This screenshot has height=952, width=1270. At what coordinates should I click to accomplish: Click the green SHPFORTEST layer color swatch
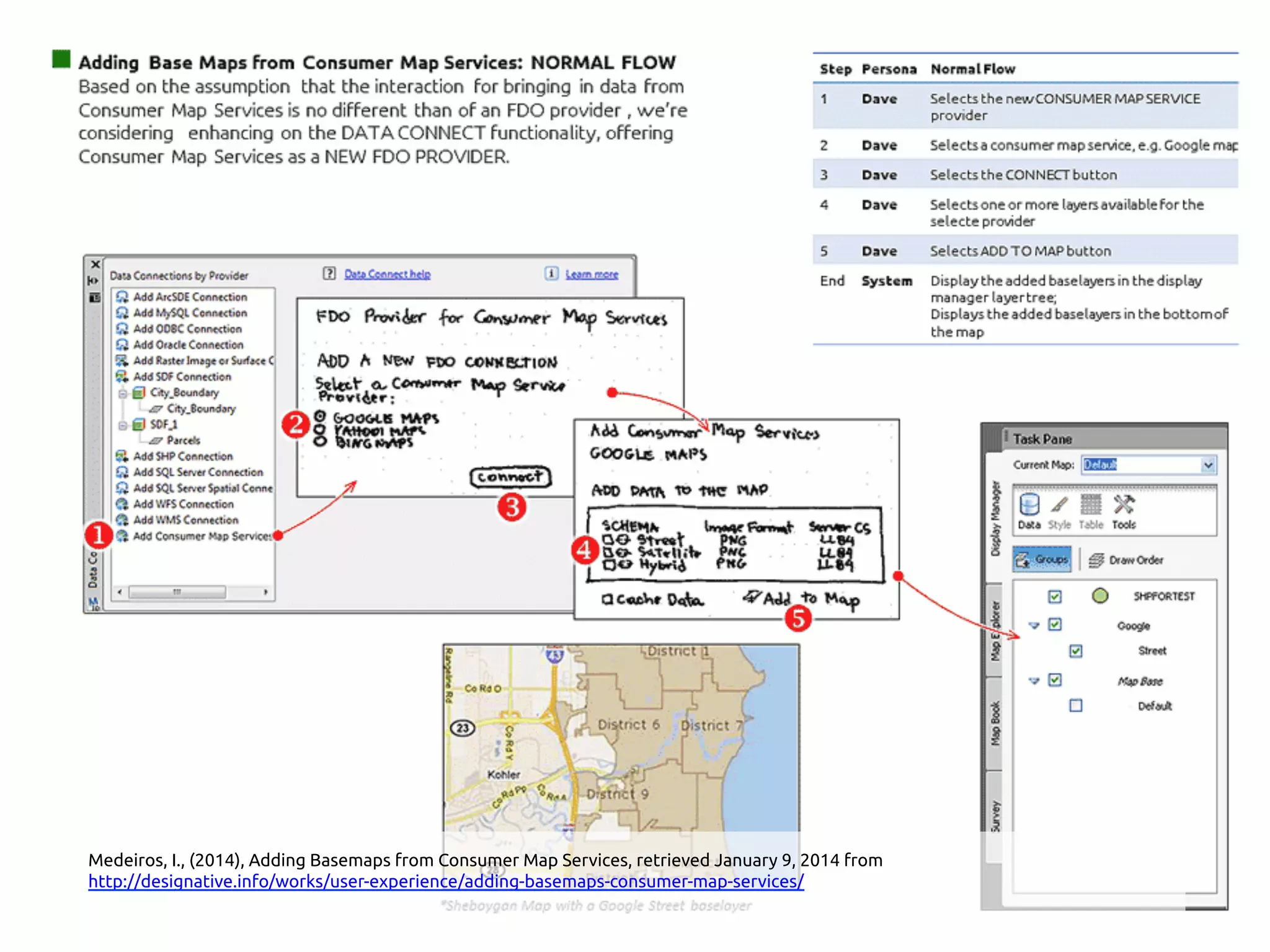point(1100,596)
